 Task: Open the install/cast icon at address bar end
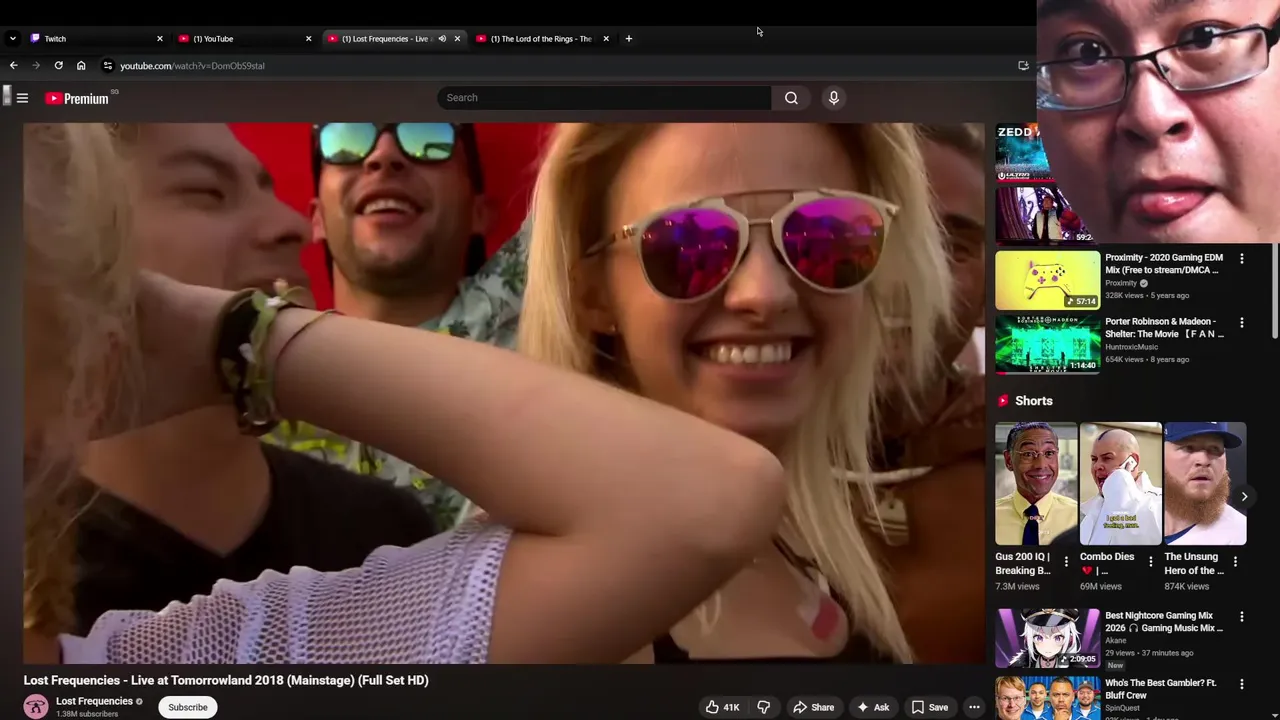pyautogui.click(x=1023, y=66)
